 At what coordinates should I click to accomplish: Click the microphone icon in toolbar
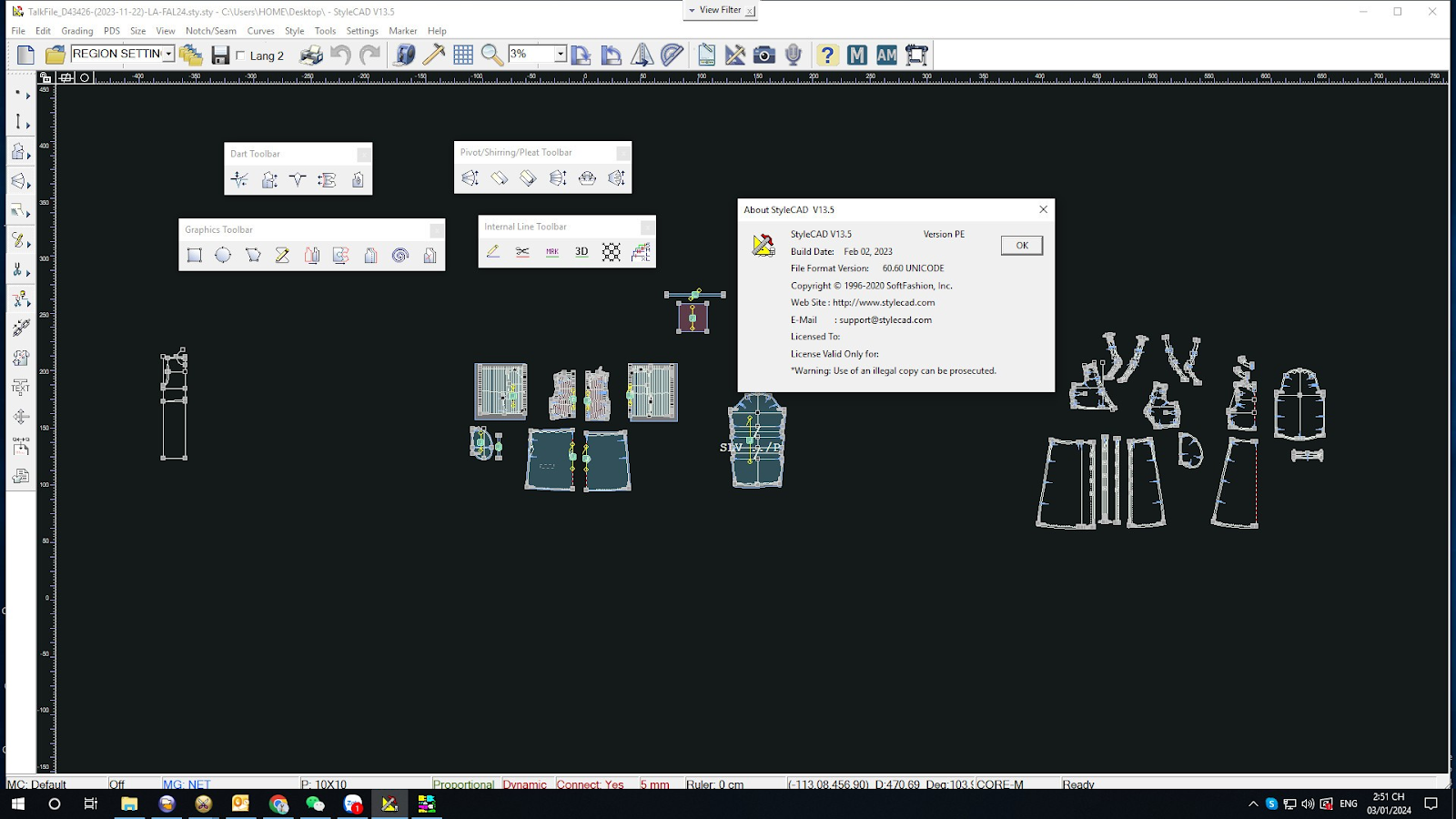coord(794,55)
